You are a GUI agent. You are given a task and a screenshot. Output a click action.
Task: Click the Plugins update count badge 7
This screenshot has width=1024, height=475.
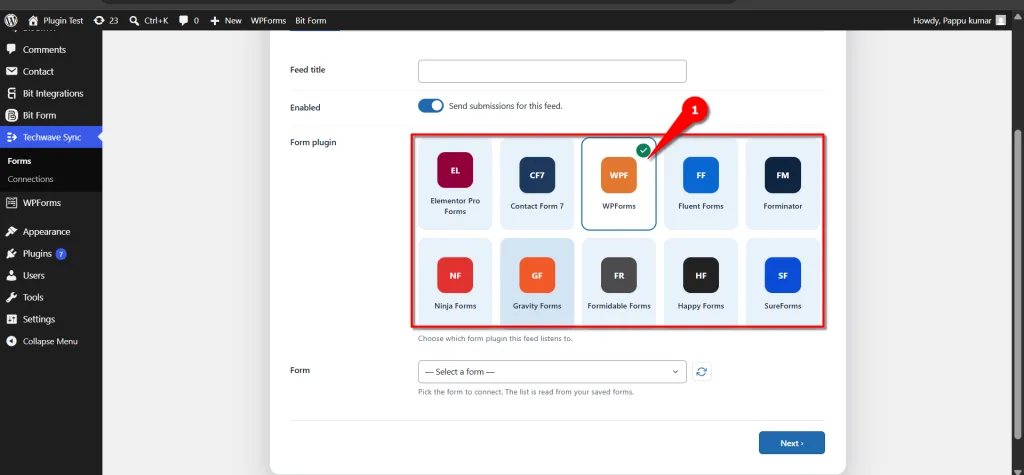click(x=61, y=254)
